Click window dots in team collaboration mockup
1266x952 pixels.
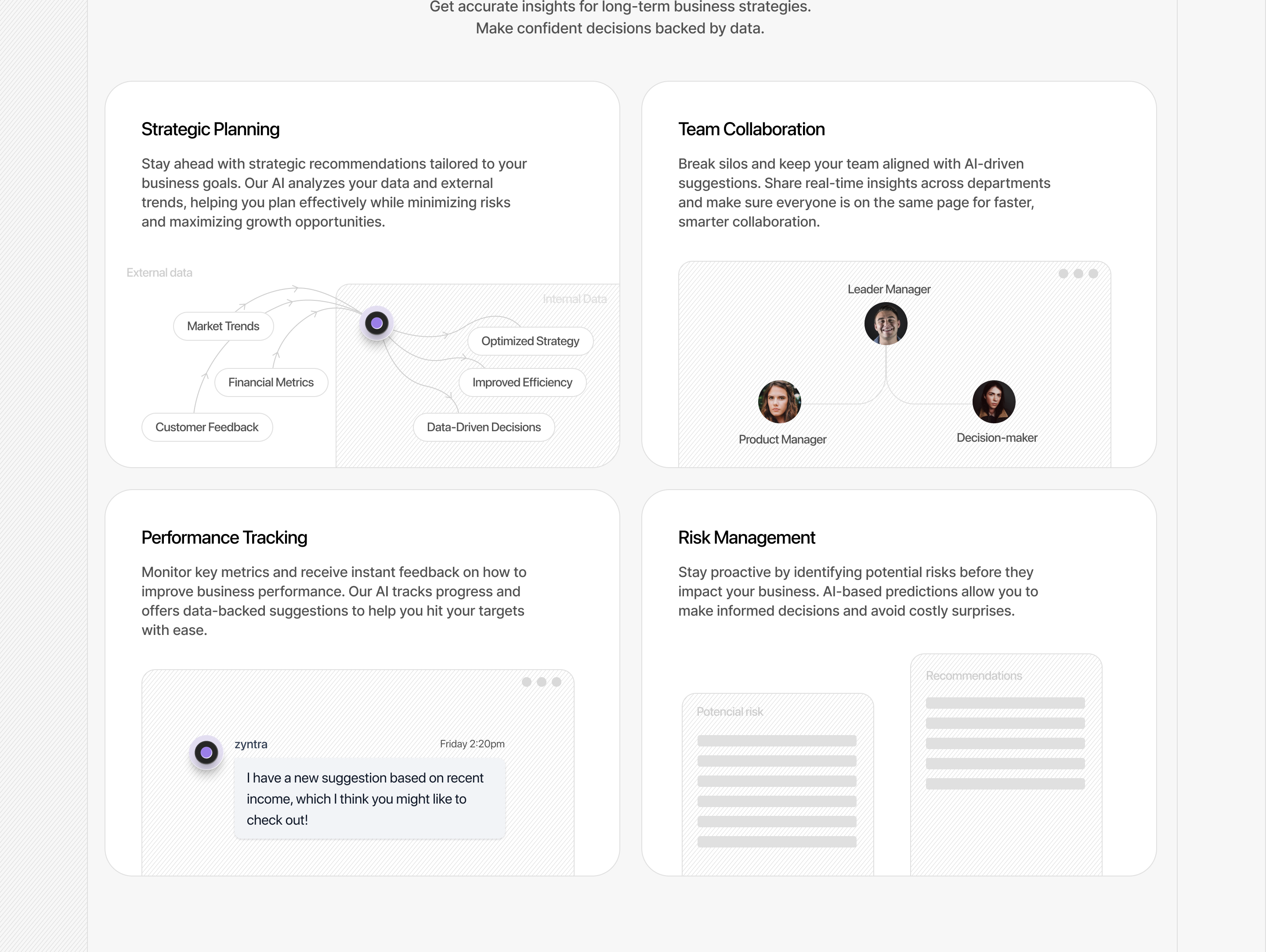1078,274
